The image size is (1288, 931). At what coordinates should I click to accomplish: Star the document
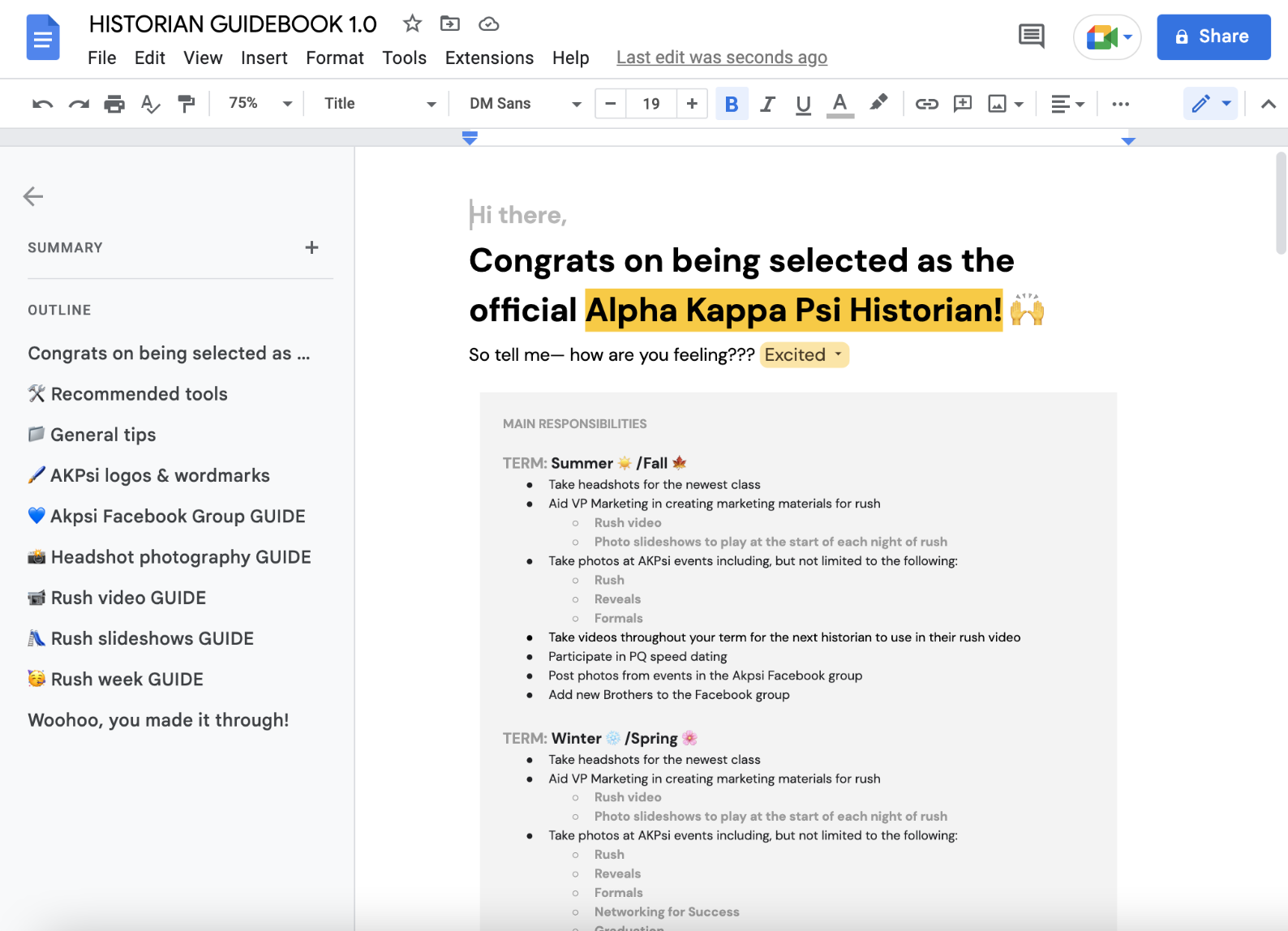413,24
